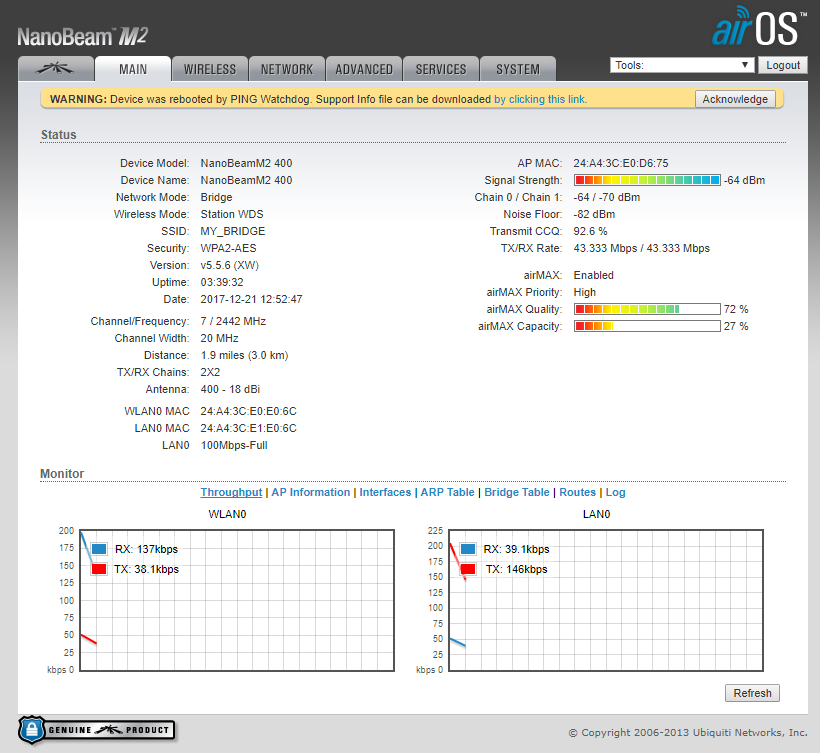Show the Routes monitor view

(x=577, y=492)
